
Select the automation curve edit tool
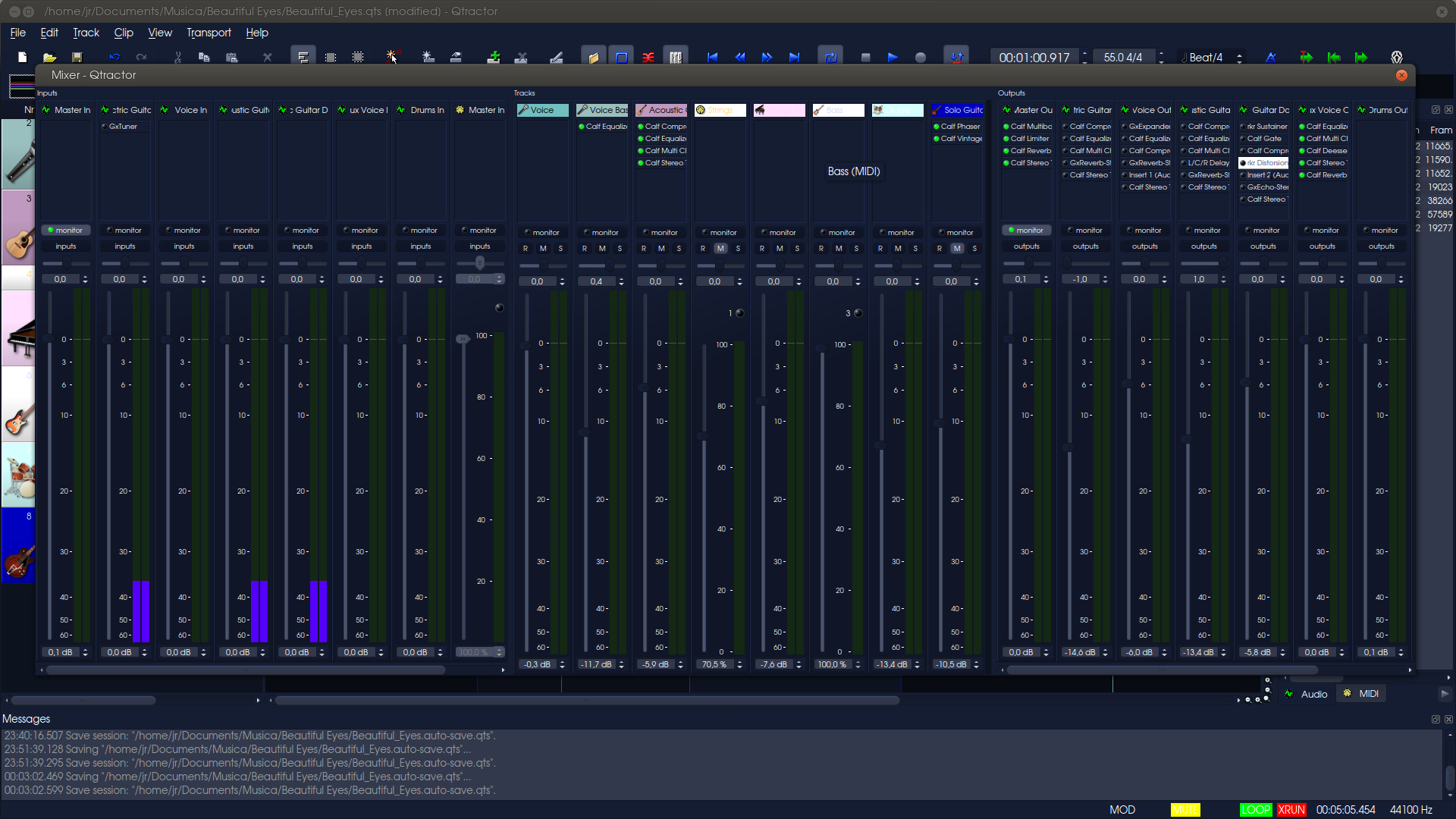[393, 57]
